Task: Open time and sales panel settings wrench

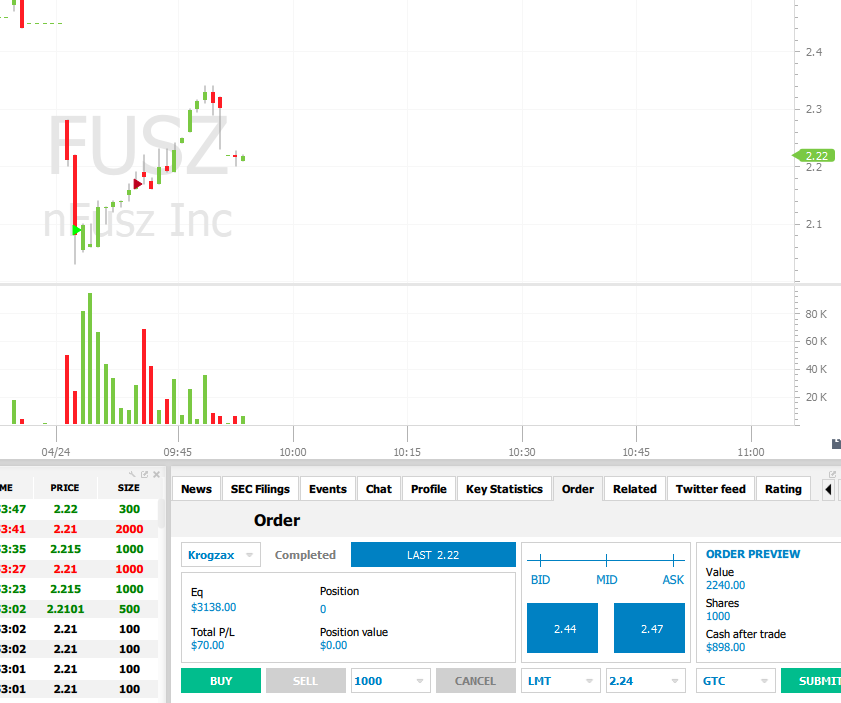Action: click(132, 474)
